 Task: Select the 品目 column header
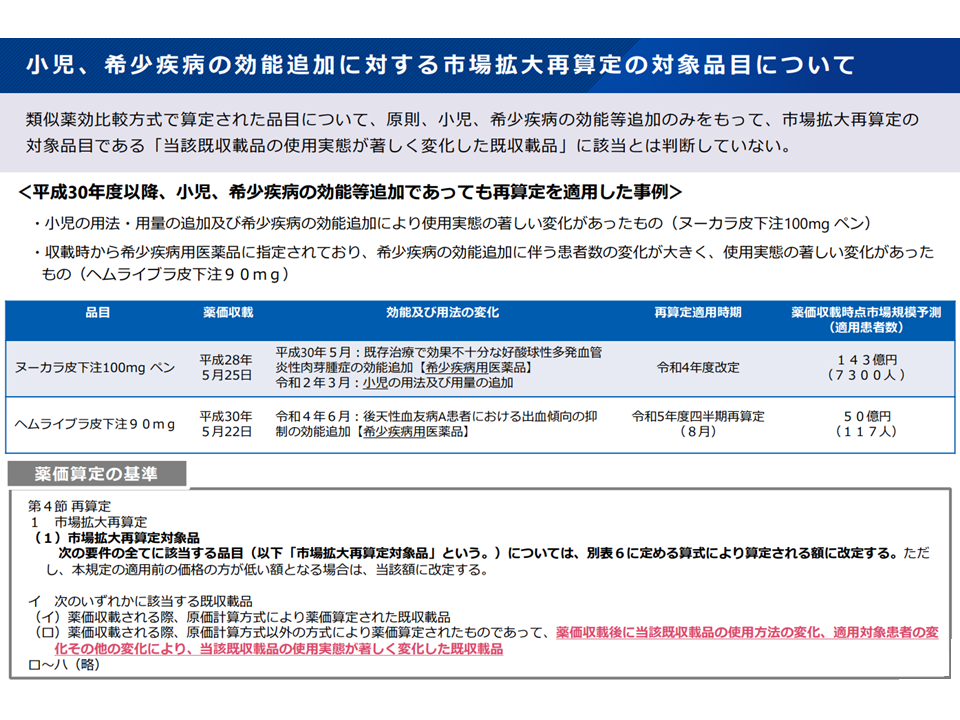[x=97, y=313]
